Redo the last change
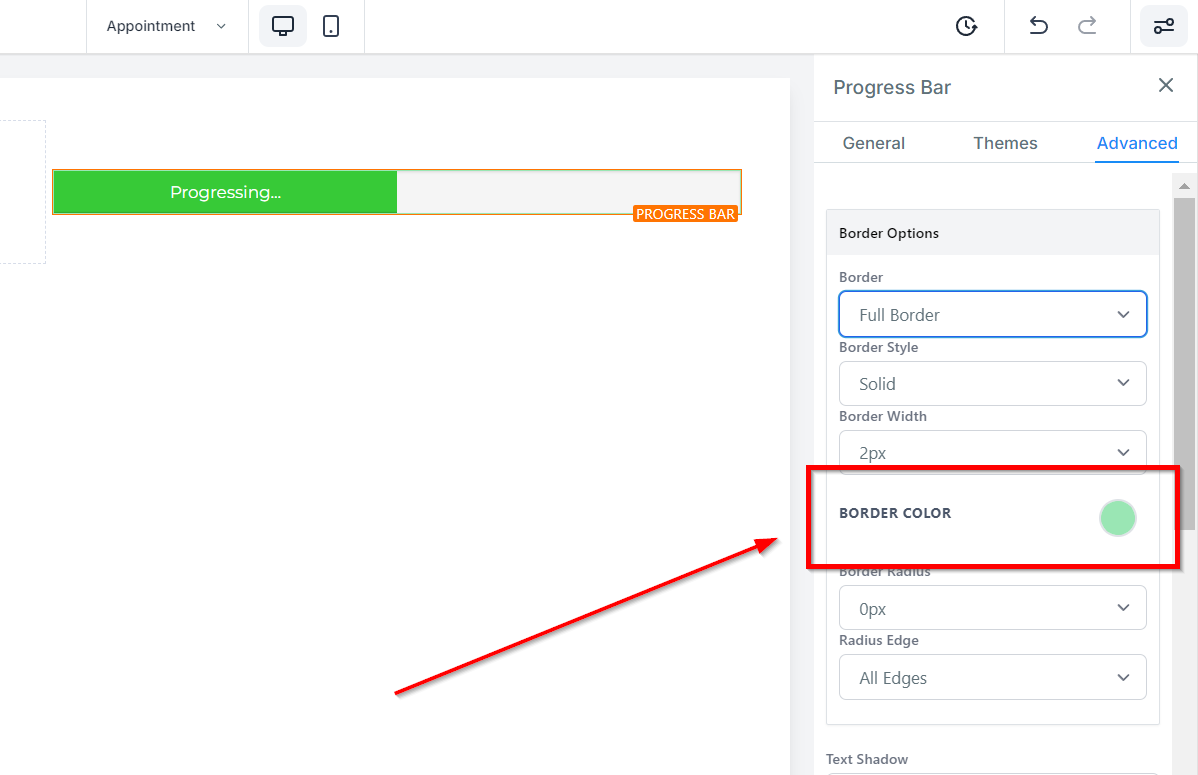Screen dimensions: 1198x775 [x=1087, y=26]
